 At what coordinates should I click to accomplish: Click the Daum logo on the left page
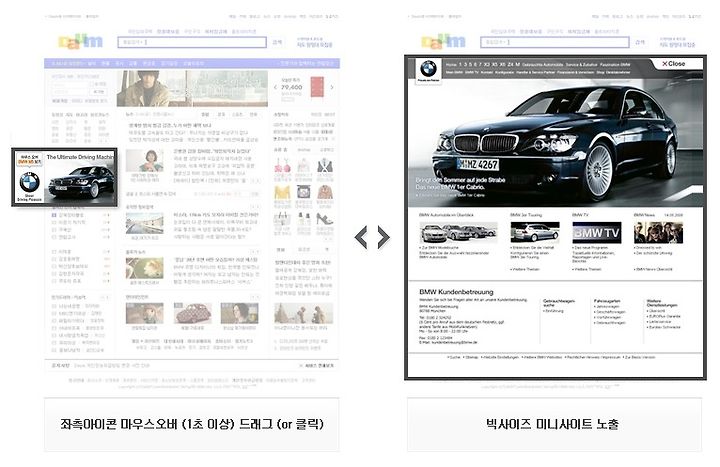80,41
